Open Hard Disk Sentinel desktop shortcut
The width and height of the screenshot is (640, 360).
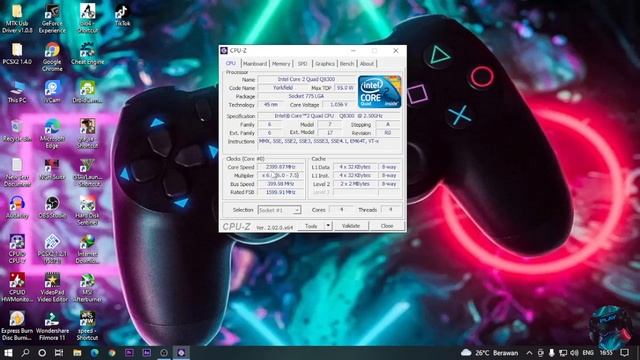point(87,210)
